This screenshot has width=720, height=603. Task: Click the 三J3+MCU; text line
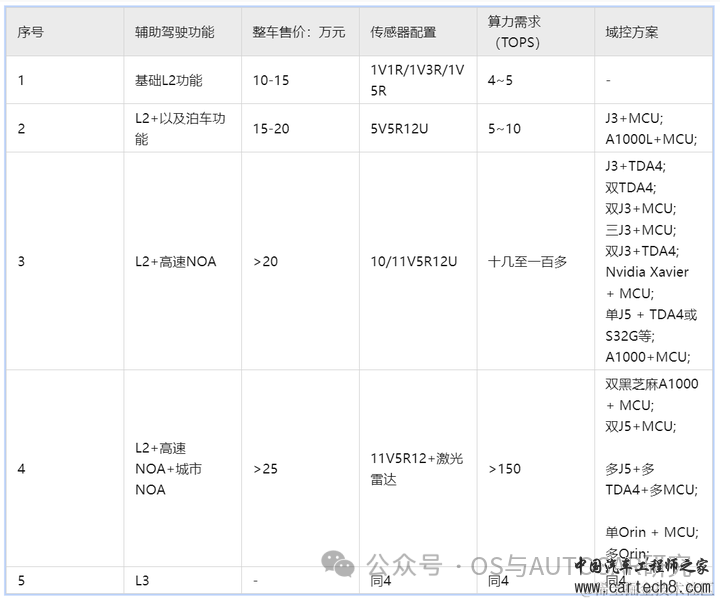tap(641, 230)
